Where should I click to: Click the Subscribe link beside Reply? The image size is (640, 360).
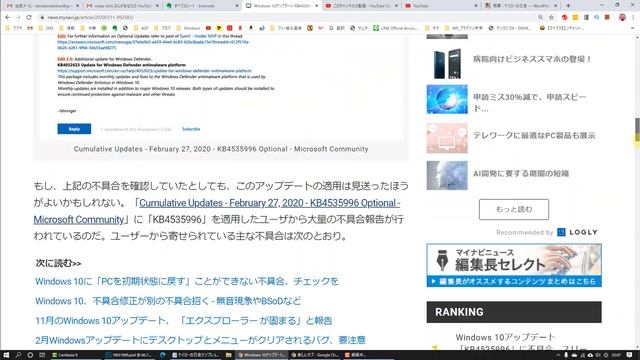pos(191,129)
